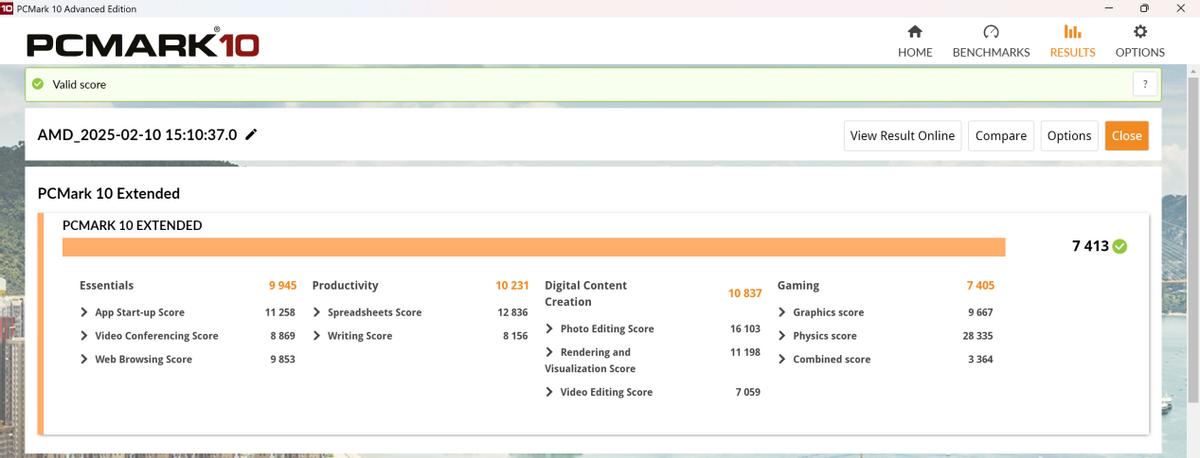Expand the Web Browsing Score row
Image resolution: width=1200 pixels, height=458 pixels.
[x=84, y=359]
